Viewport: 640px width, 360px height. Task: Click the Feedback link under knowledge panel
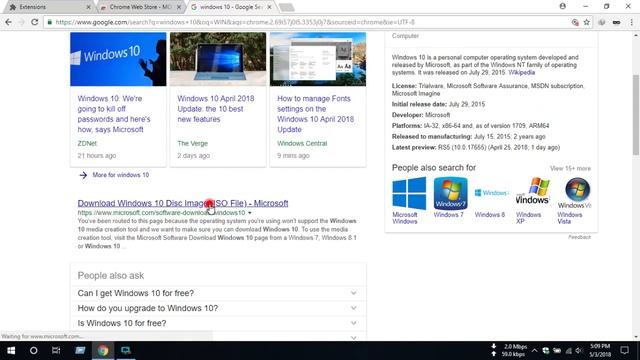coord(579,237)
